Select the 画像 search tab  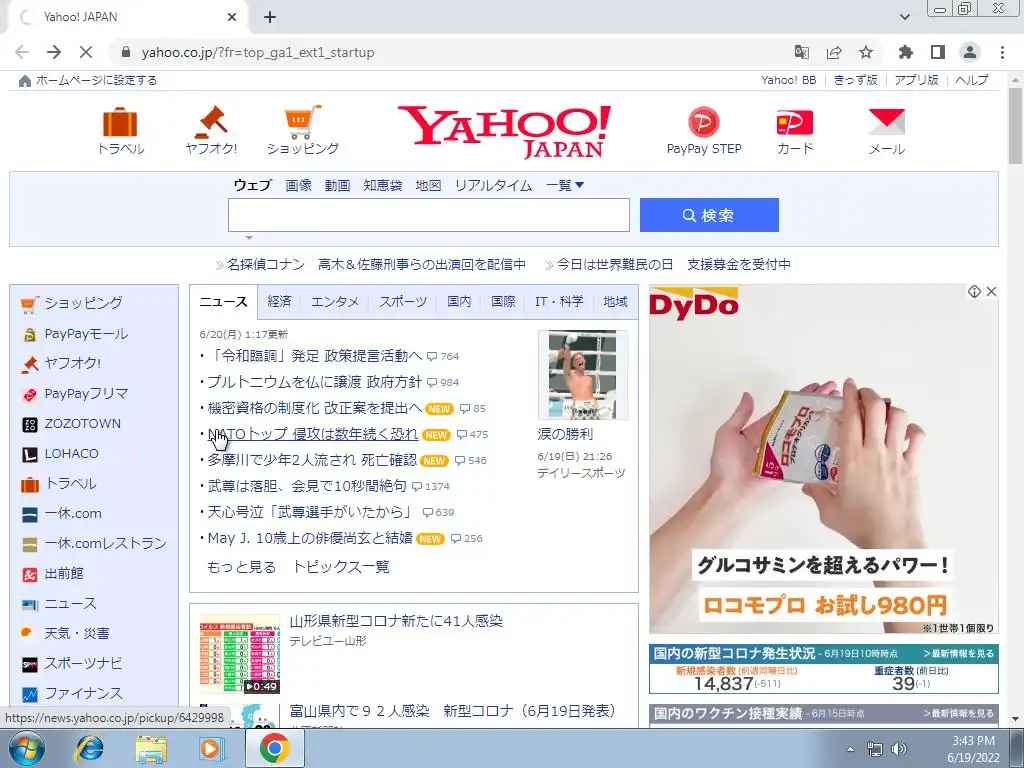point(298,185)
